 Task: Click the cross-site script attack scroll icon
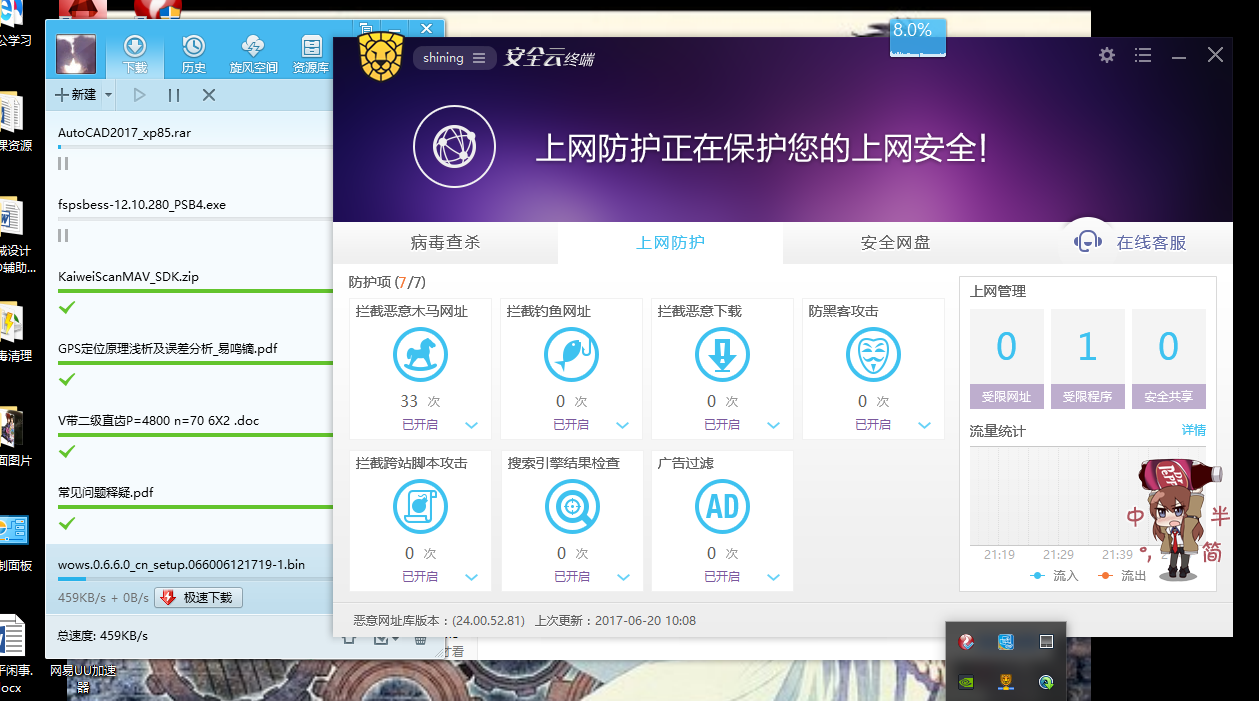click(x=420, y=506)
